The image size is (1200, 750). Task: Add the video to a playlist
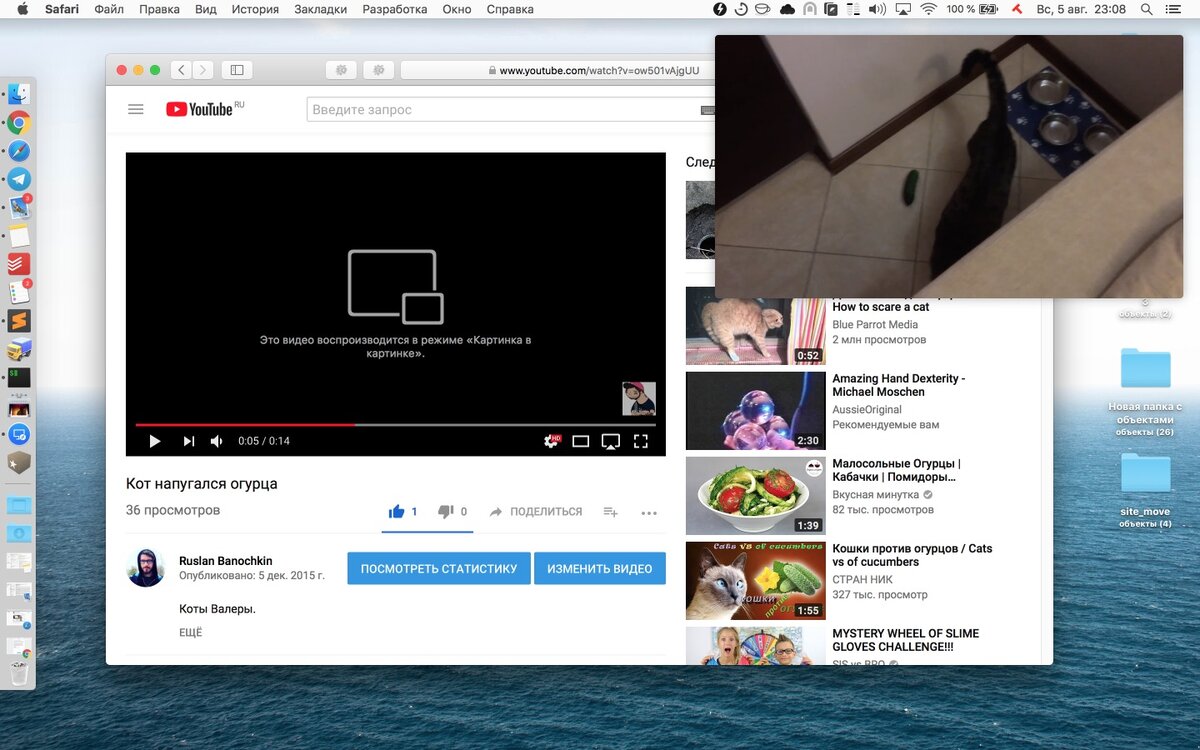click(610, 511)
